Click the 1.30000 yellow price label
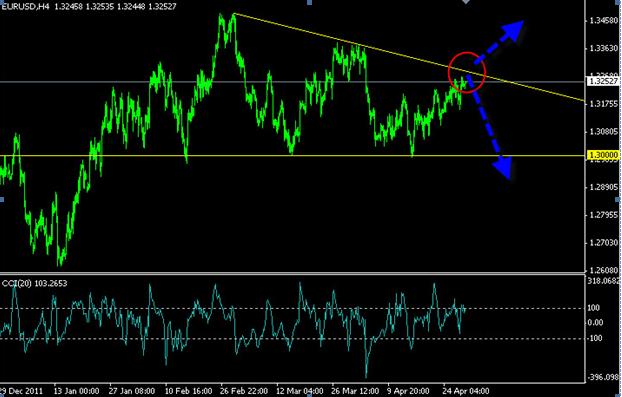This screenshot has width=622, height=397. [603, 155]
